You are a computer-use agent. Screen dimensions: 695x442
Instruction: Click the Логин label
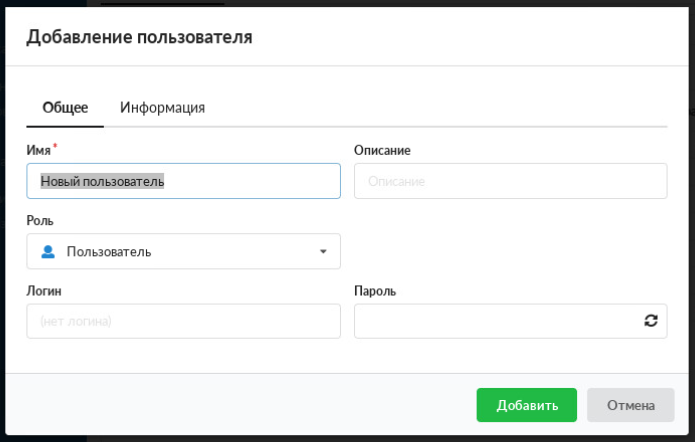tap(44, 291)
